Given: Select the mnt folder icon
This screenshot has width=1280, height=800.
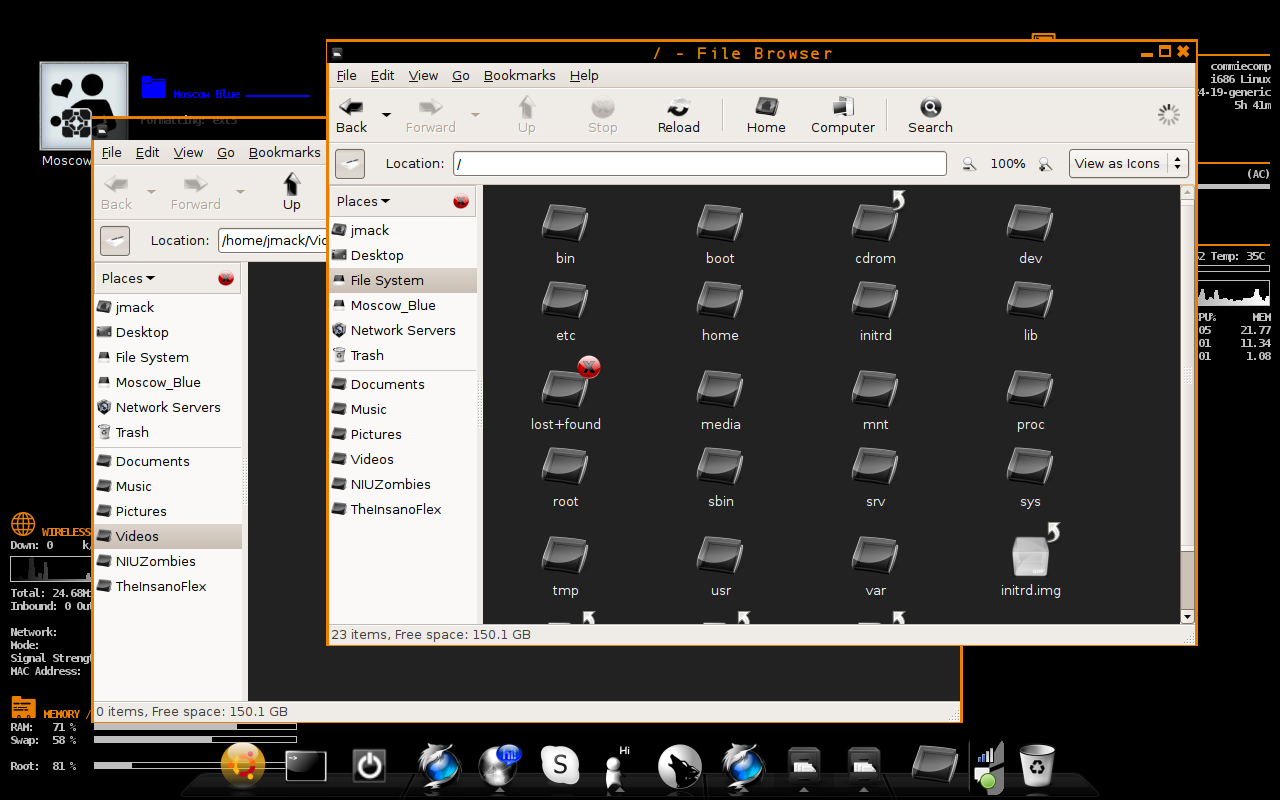Looking at the screenshot, I should click(x=875, y=389).
